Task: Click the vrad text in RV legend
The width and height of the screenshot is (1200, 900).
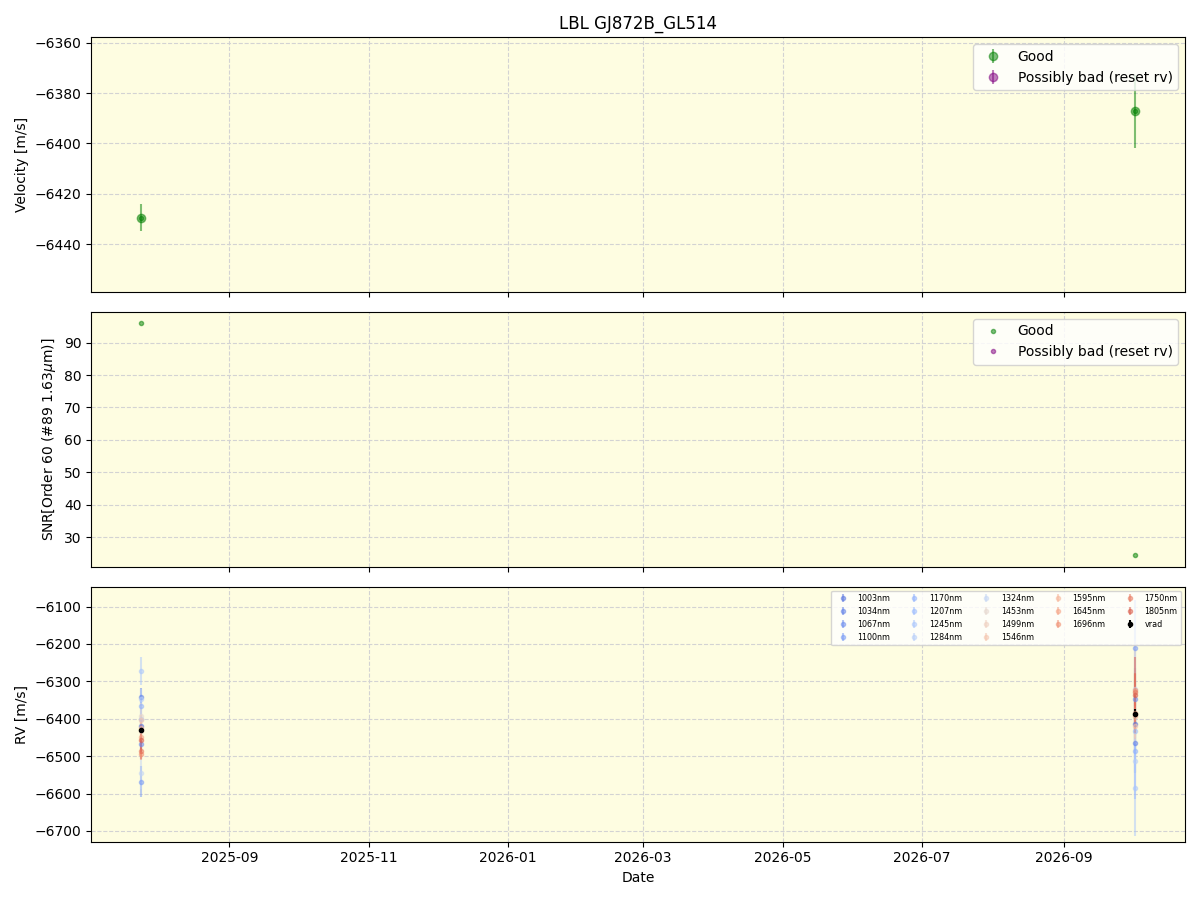Action: 1153,624
